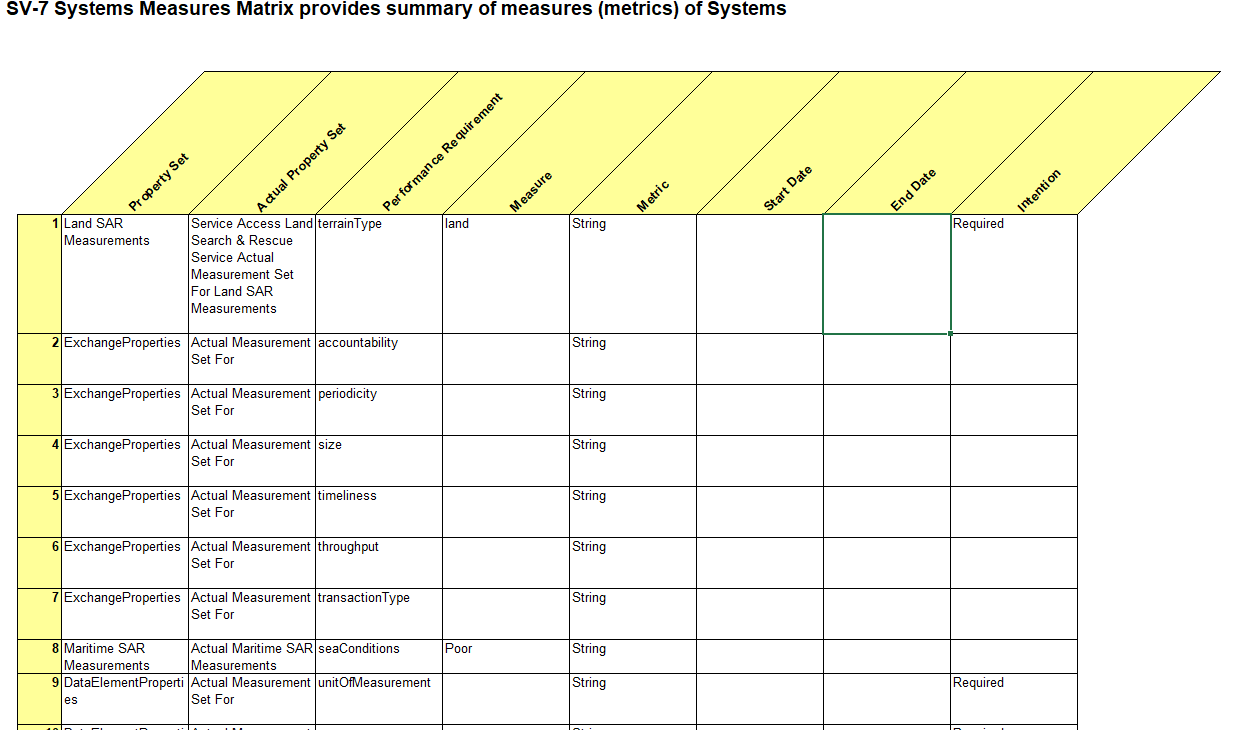Click String in the unitOfMeasurement row
This screenshot has width=1233, height=730.
[633, 699]
